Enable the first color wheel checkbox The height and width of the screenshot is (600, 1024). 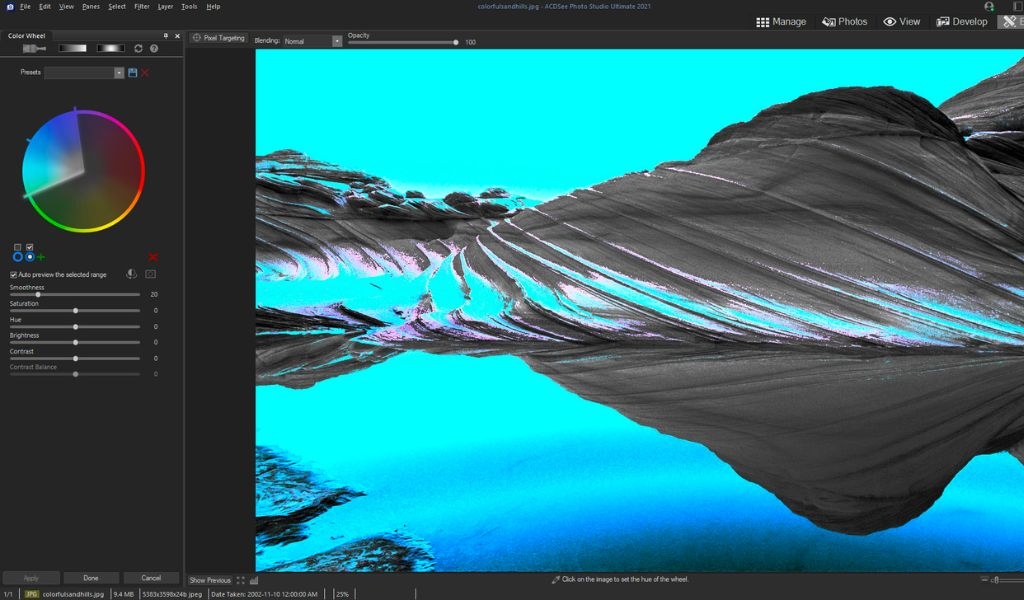click(x=18, y=247)
